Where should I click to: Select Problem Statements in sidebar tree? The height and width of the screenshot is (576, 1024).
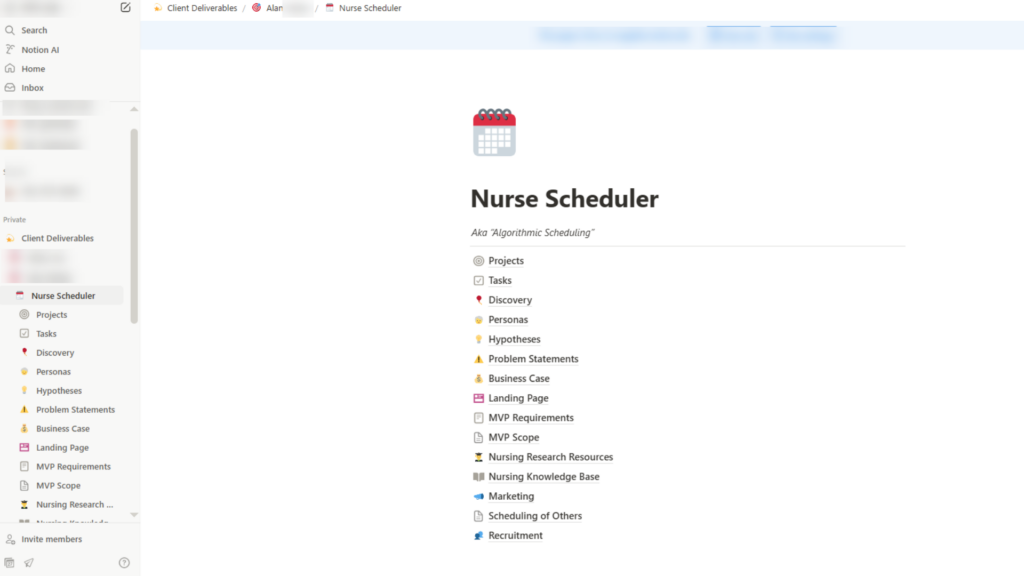75,409
